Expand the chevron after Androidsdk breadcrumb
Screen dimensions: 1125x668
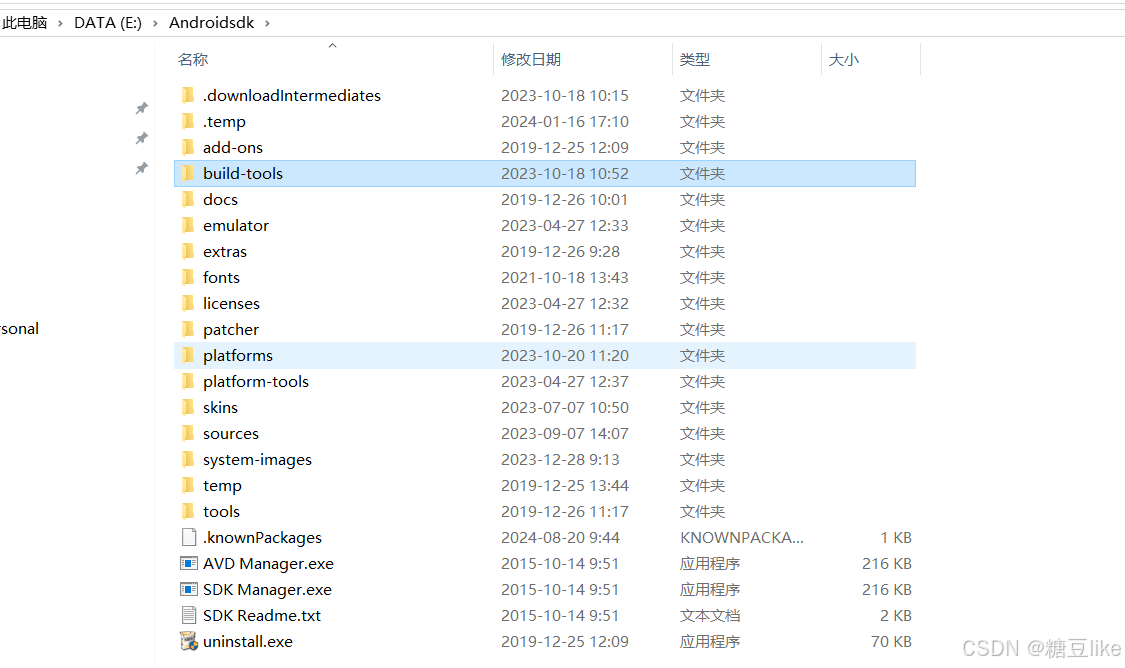click(267, 23)
